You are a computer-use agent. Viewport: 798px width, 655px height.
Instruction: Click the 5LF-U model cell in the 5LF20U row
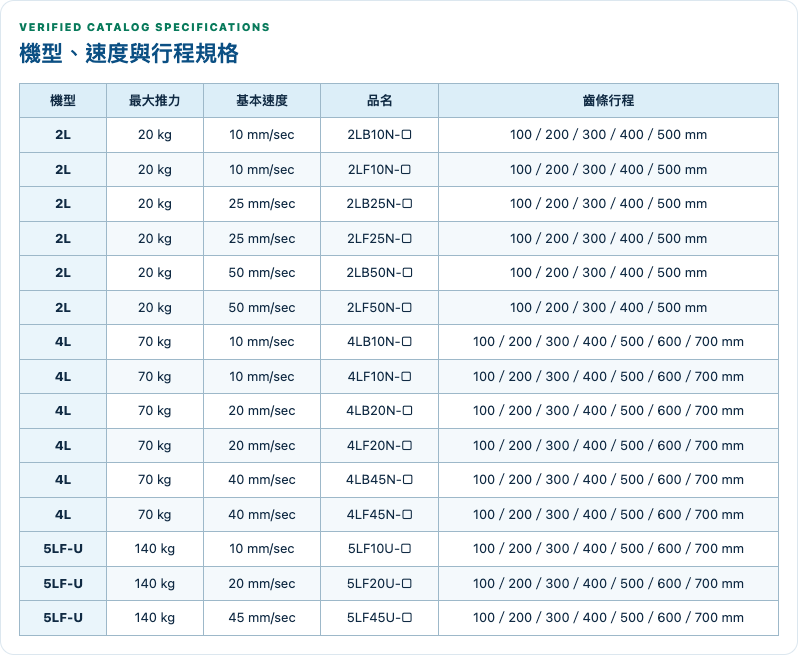63,583
